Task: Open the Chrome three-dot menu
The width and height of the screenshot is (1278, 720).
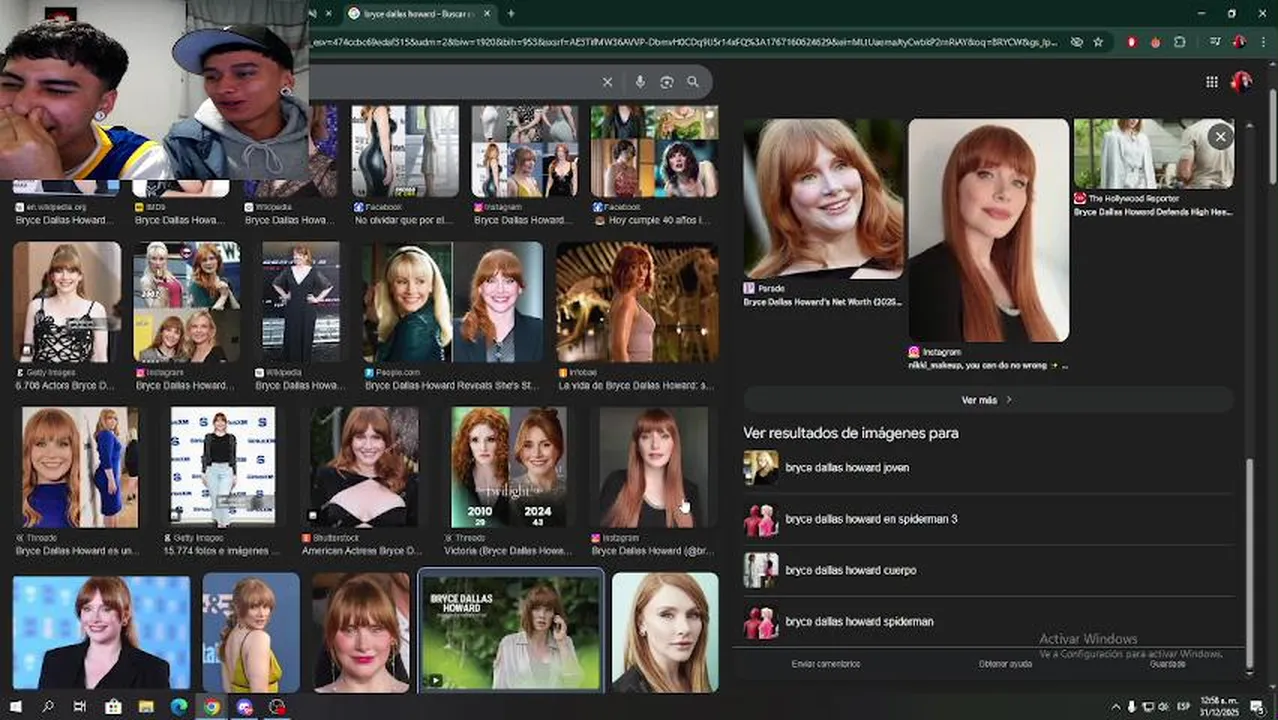Action: [x=1262, y=42]
